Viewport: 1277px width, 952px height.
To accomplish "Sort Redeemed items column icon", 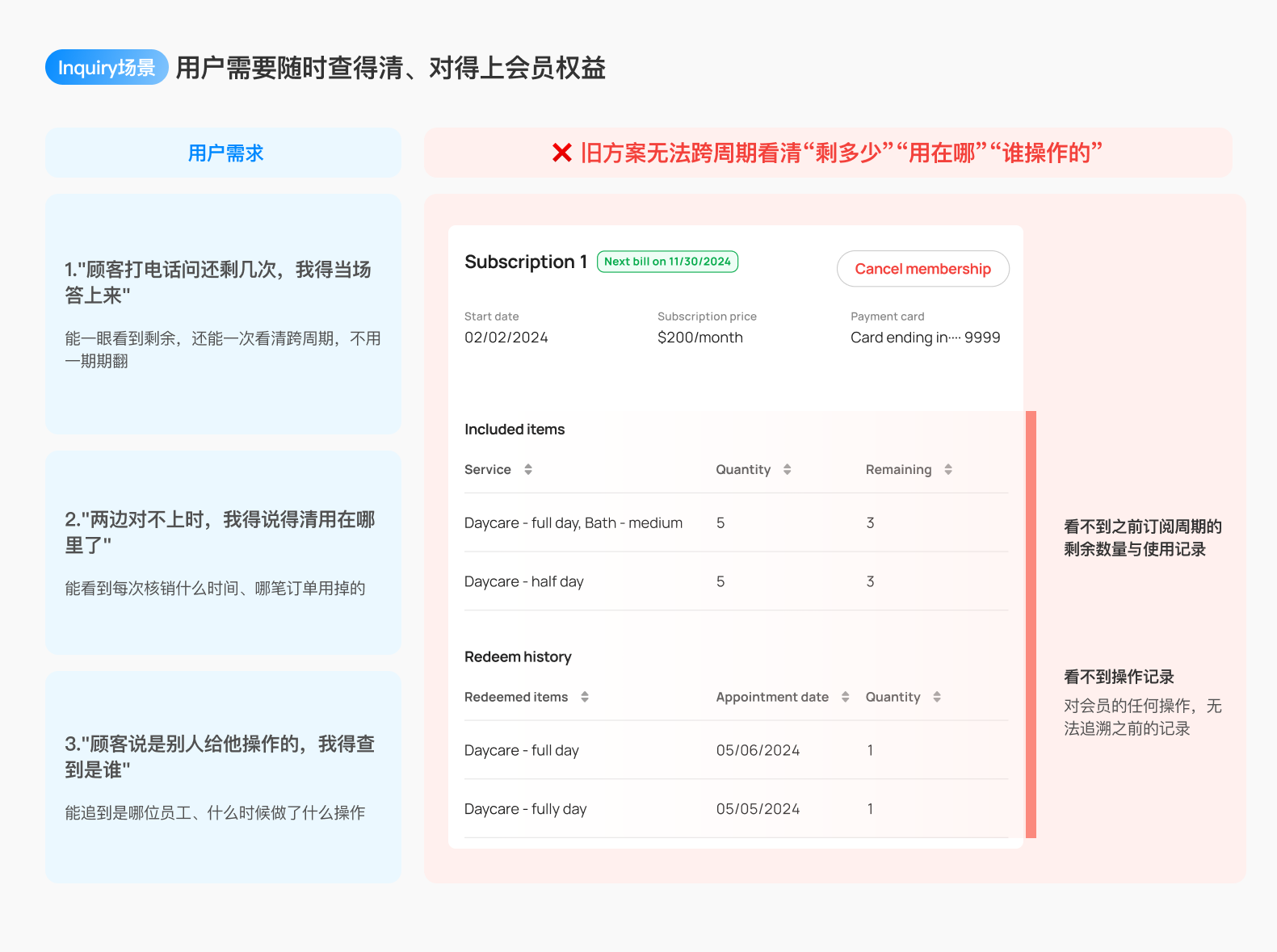I will pyautogui.click(x=585, y=697).
